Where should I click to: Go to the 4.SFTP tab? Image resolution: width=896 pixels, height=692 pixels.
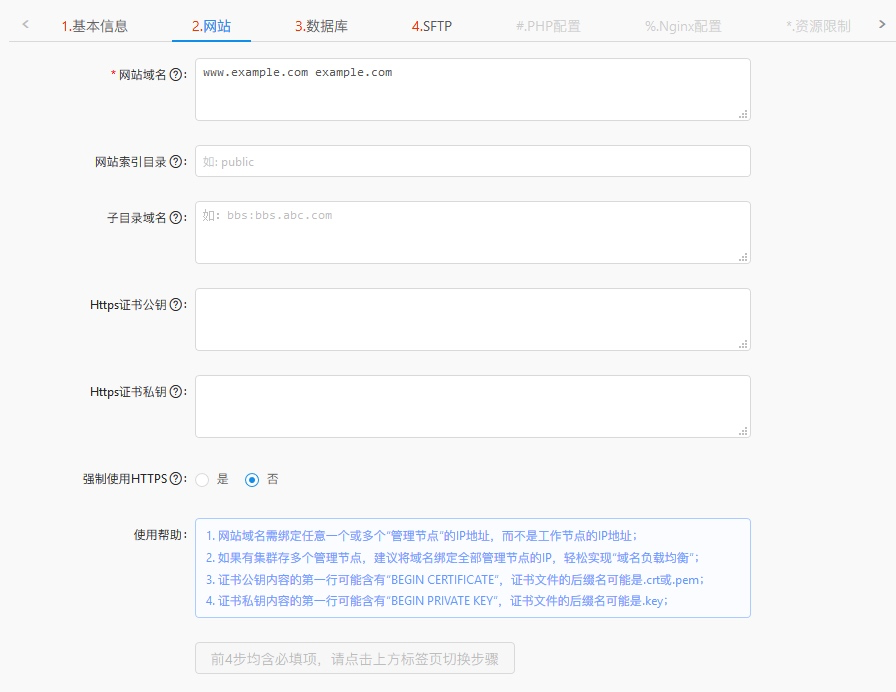coord(432,26)
